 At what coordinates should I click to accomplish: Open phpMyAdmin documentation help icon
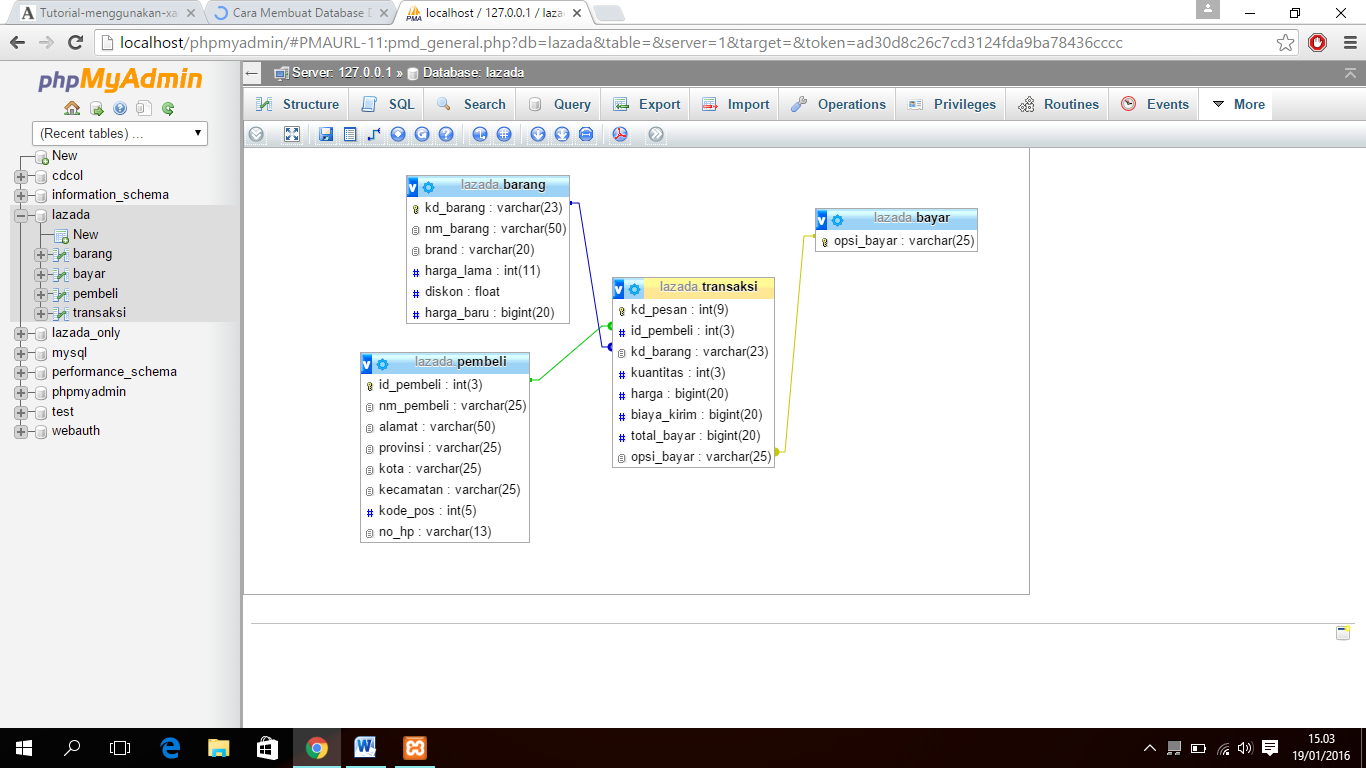(120, 109)
